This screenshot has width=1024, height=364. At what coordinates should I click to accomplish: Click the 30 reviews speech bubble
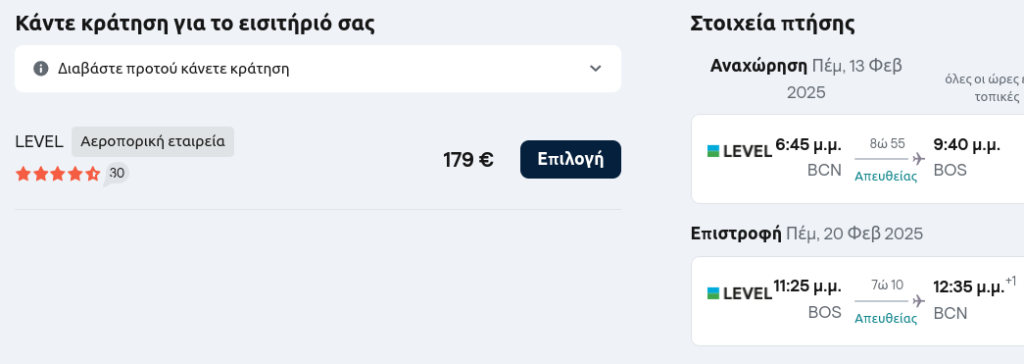(116, 174)
